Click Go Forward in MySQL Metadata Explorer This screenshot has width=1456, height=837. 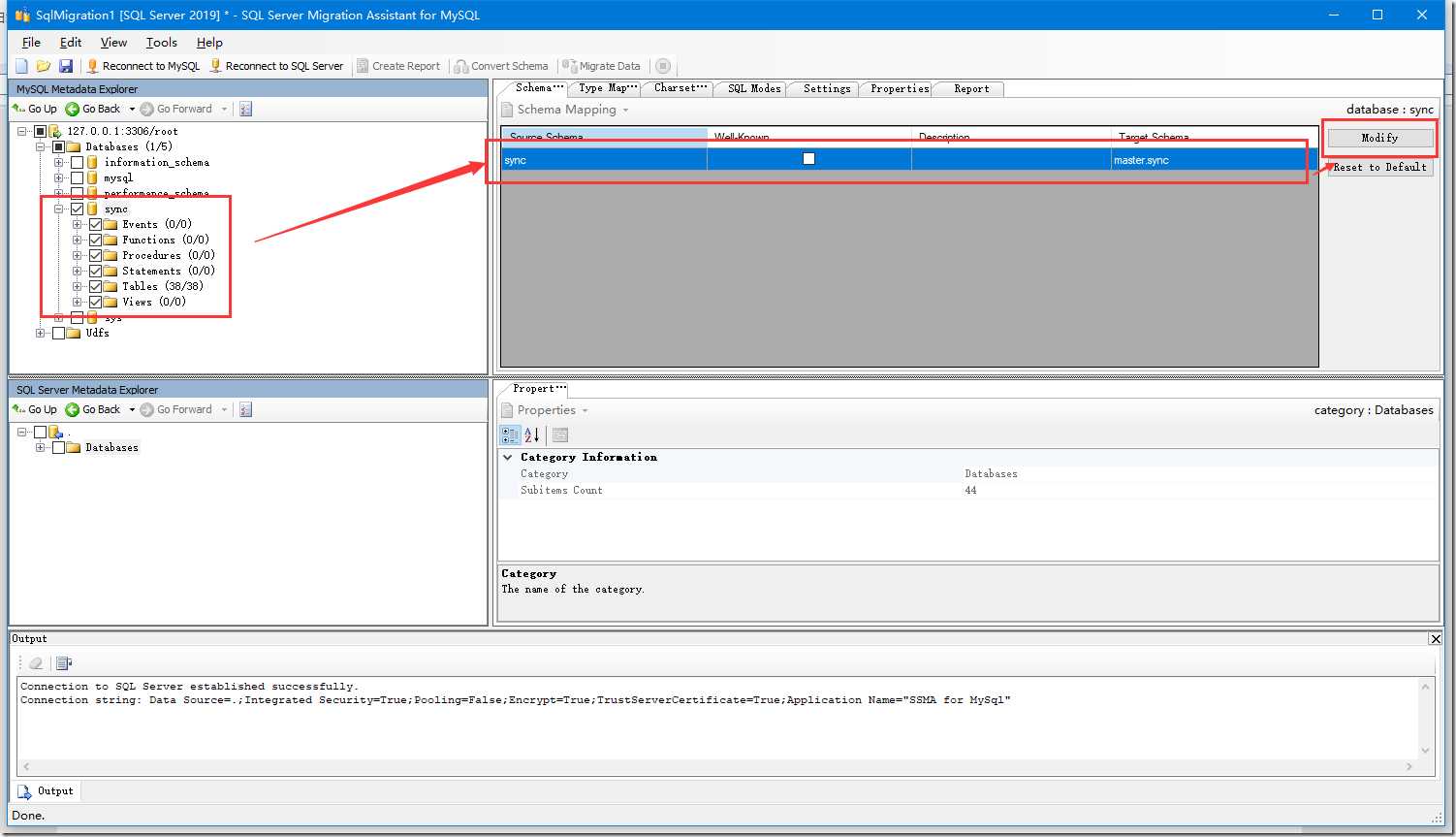tap(176, 109)
